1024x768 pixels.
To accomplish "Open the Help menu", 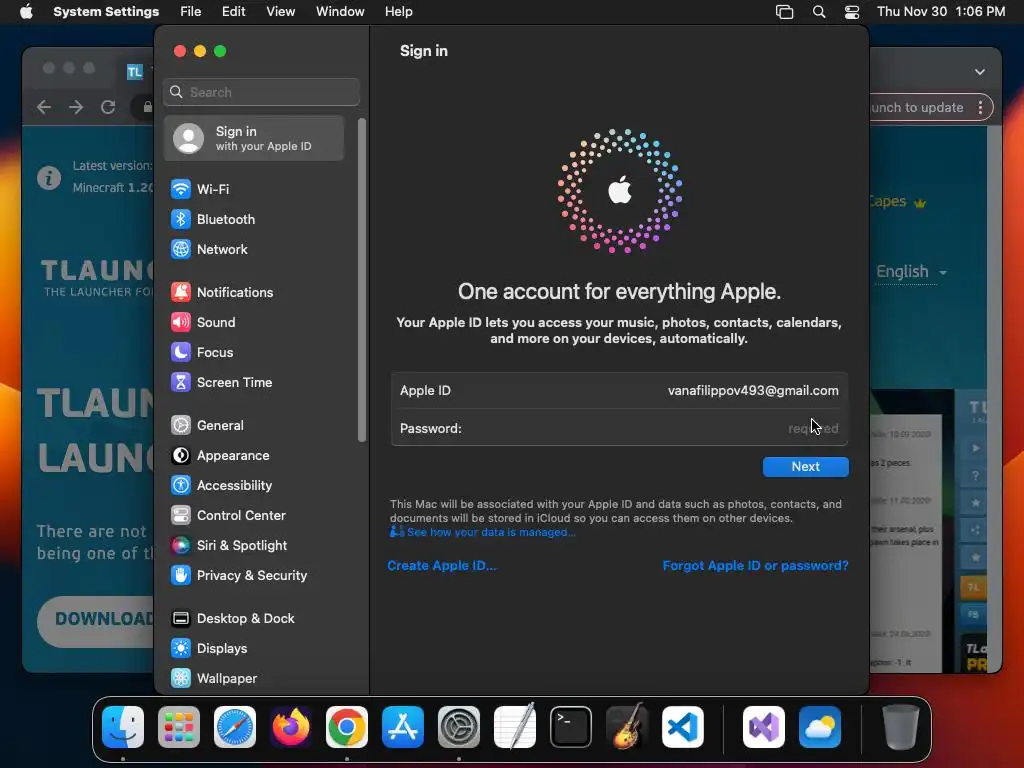I will tap(398, 12).
